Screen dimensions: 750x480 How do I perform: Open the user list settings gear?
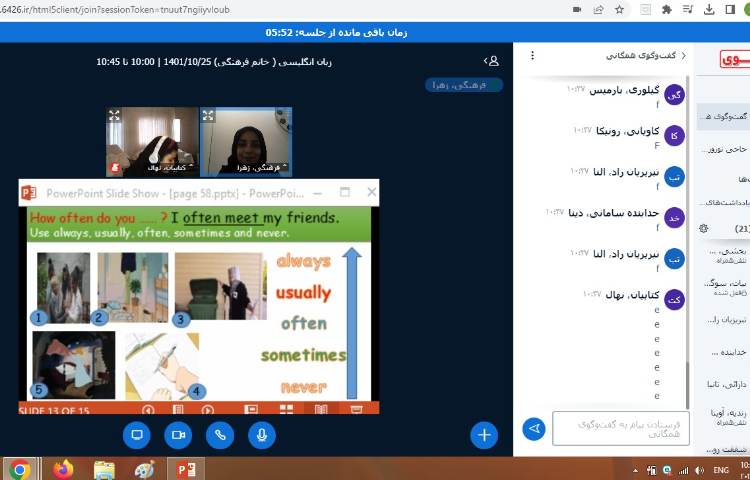(x=704, y=229)
